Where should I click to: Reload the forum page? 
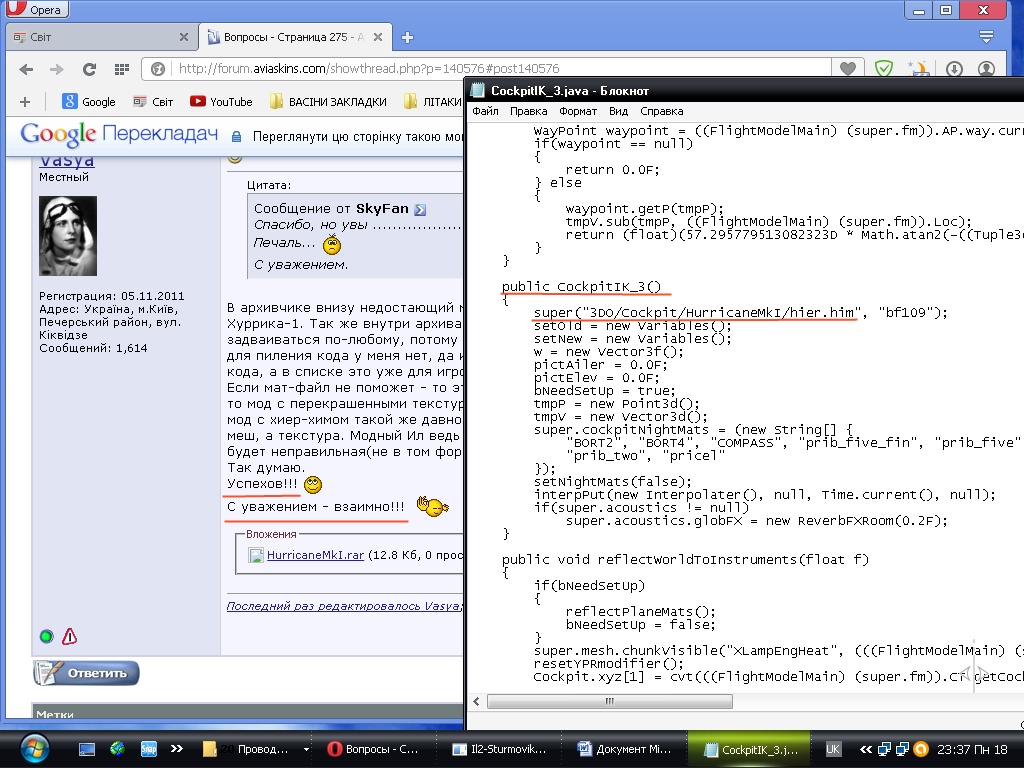pyautogui.click(x=89, y=69)
